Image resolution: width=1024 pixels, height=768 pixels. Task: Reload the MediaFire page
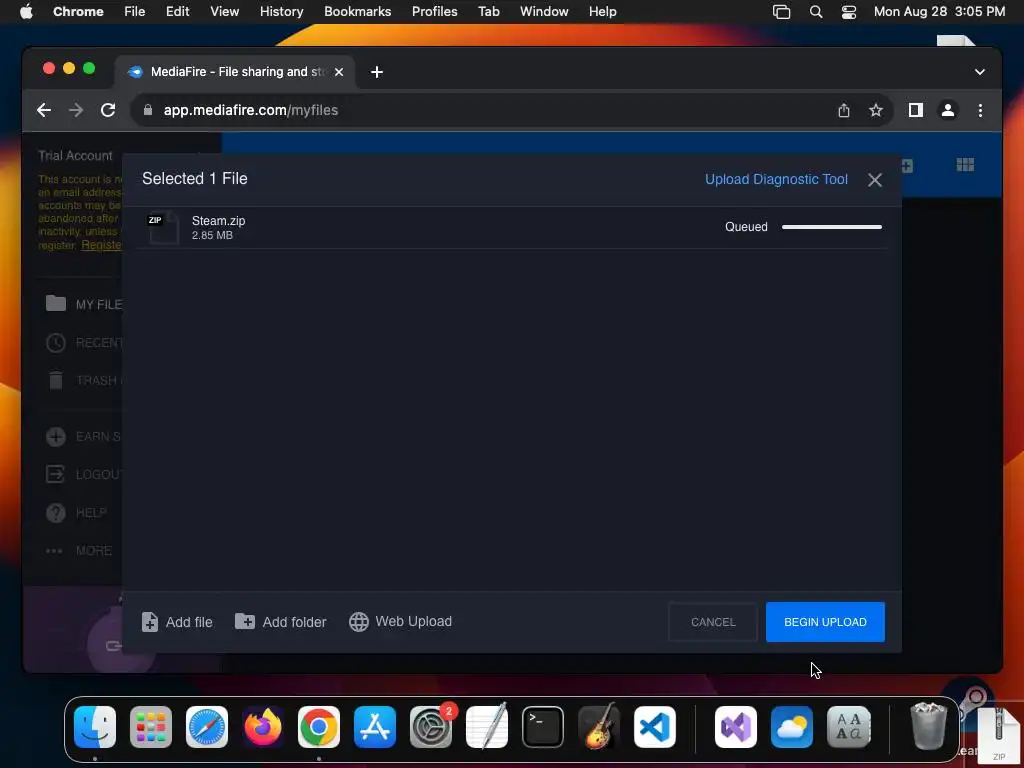108,110
